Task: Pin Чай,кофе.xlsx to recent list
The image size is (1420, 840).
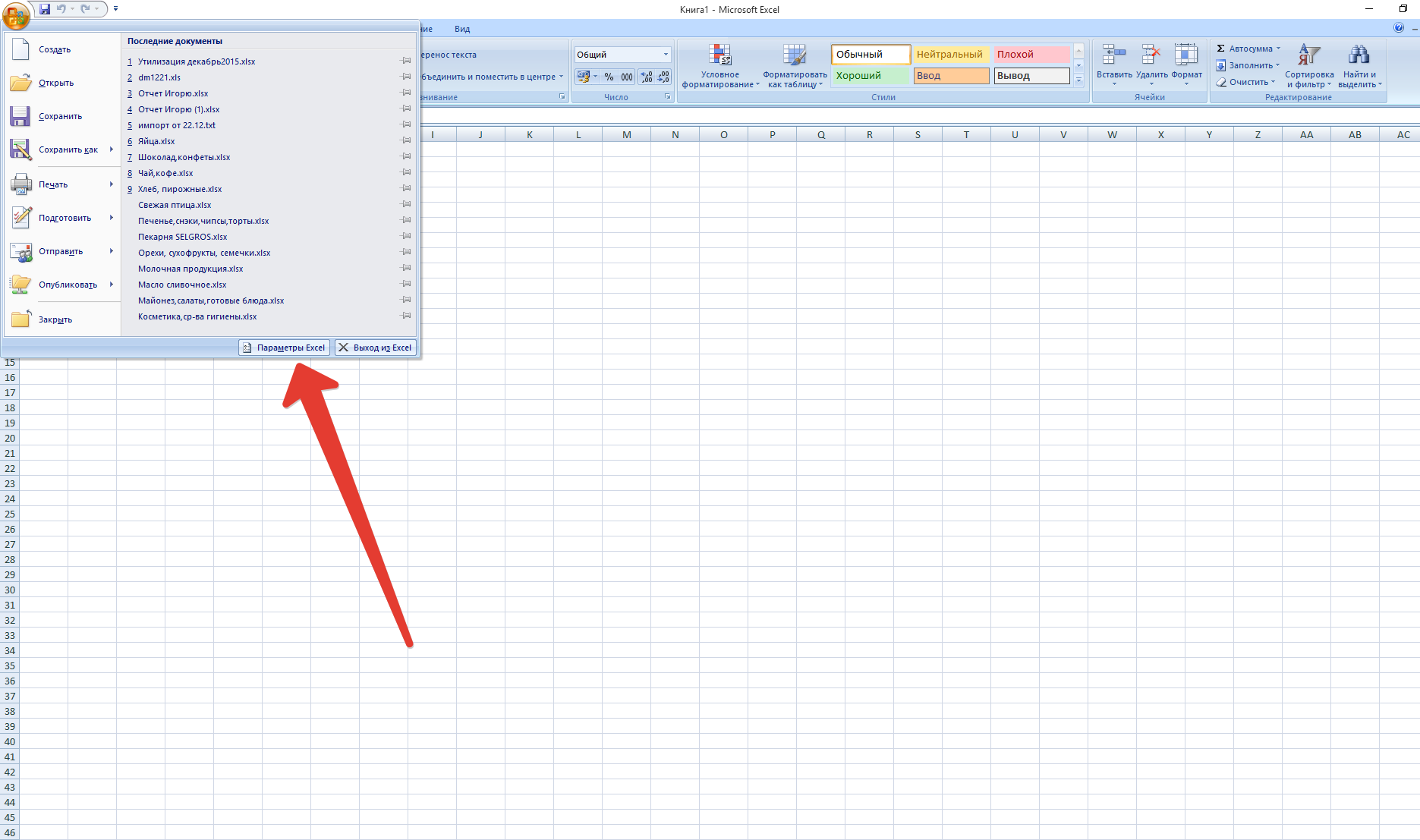Action: [406, 172]
